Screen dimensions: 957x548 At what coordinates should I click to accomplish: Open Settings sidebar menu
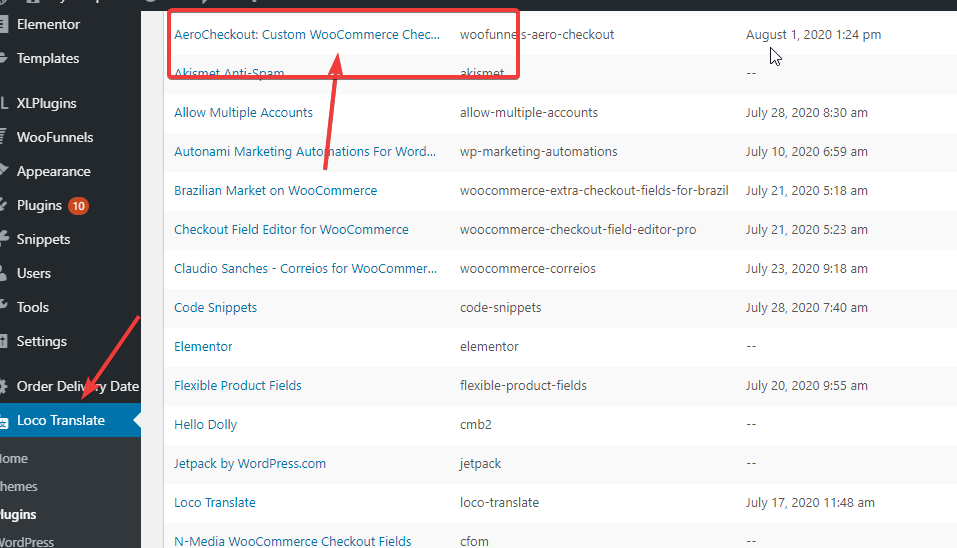tap(42, 341)
